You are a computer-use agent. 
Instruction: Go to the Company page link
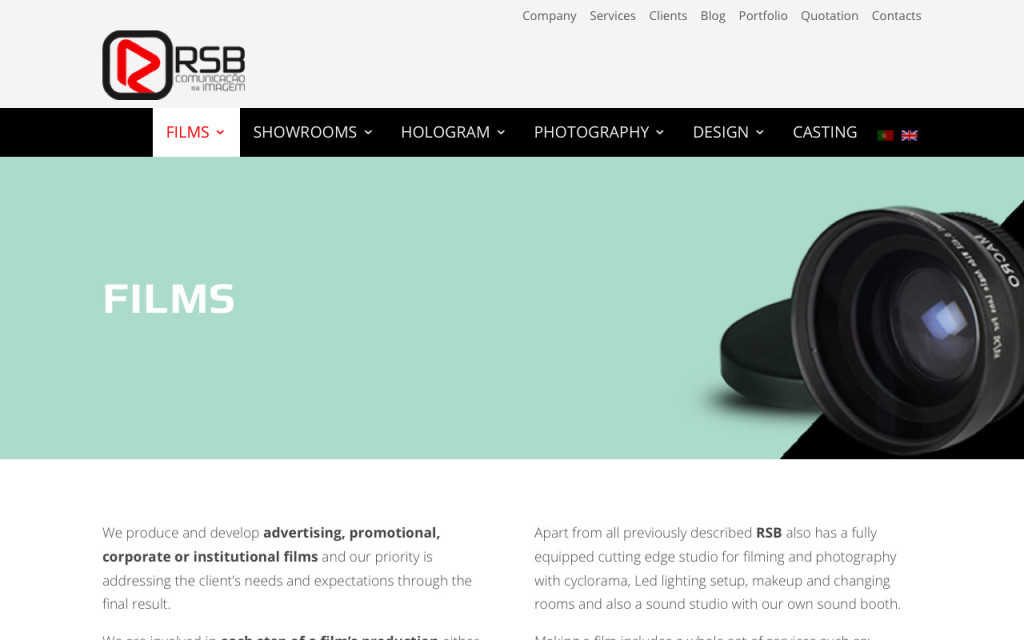point(549,16)
